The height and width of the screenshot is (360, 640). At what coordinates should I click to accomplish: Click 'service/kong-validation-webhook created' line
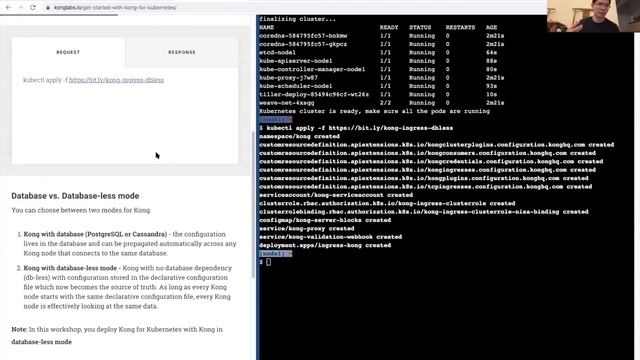330,237
